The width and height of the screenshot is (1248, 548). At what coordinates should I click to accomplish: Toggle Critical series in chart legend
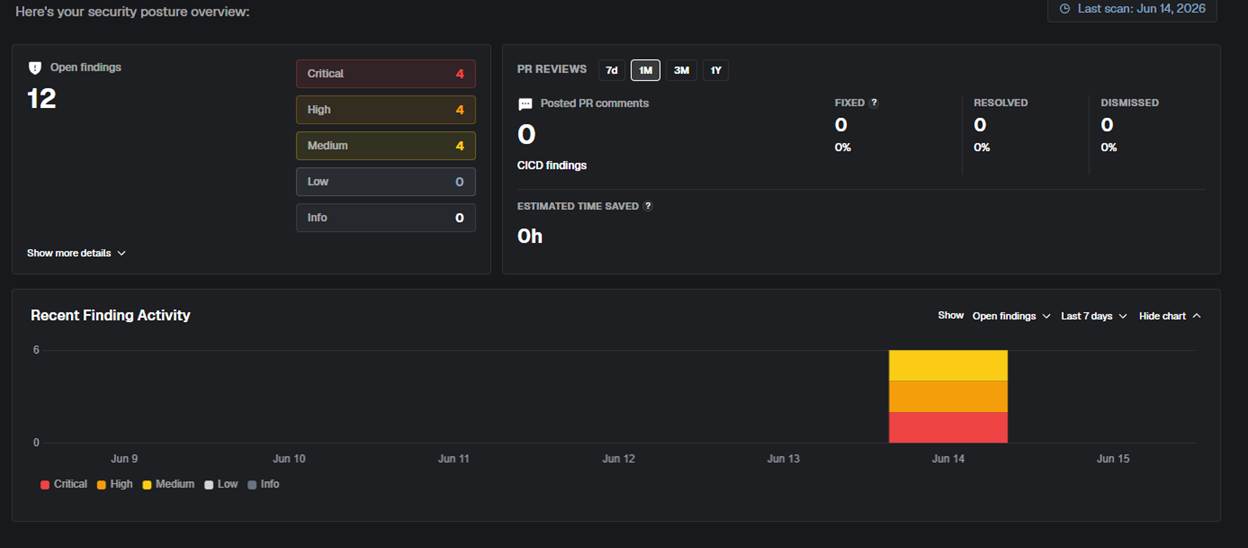coord(64,484)
